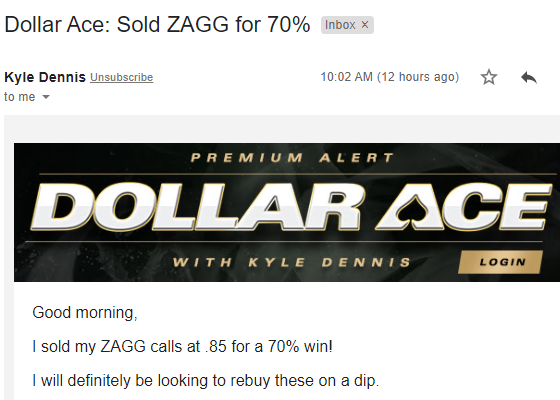Remove the Inbox label with its x
The width and height of the screenshot is (560, 400).
(x=365, y=25)
